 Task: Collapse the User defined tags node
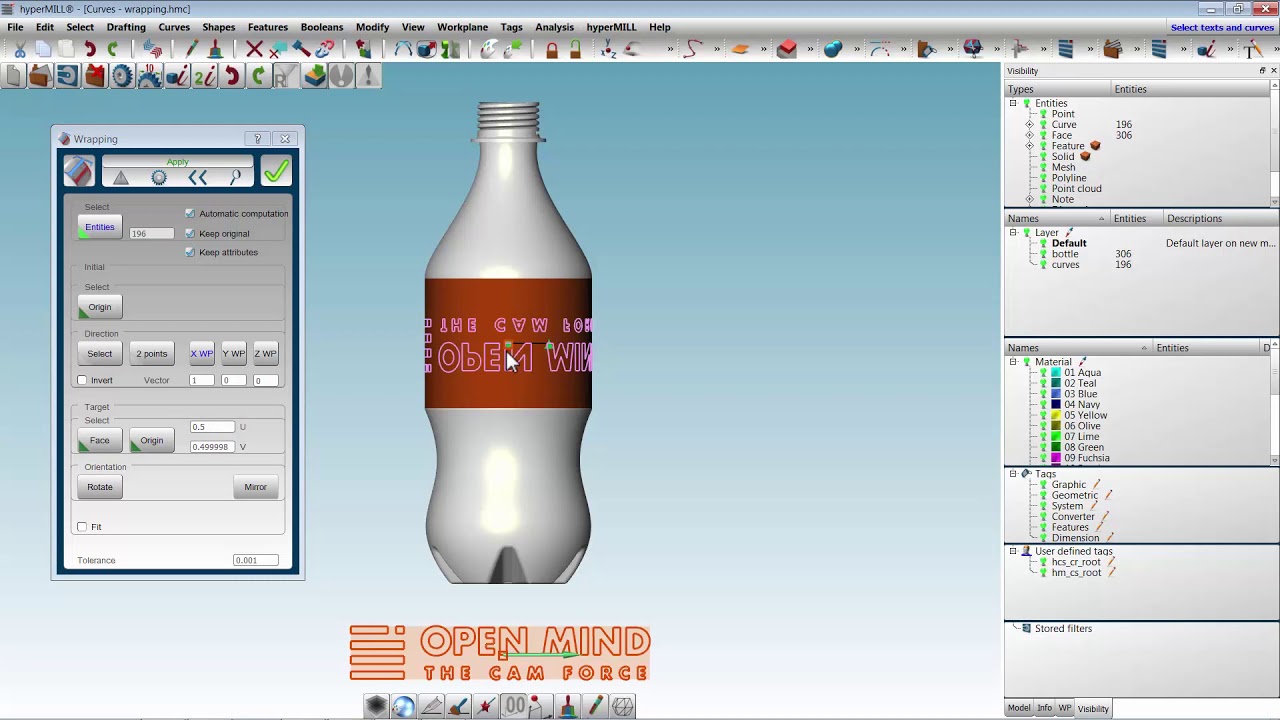coord(1013,551)
